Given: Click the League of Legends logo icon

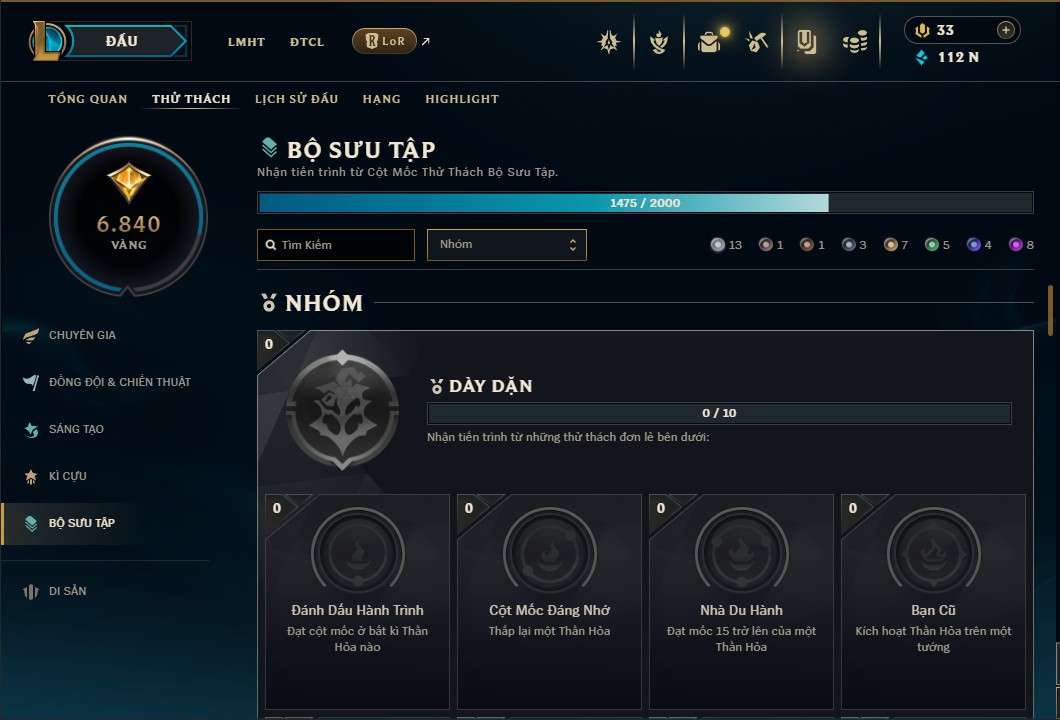Looking at the screenshot, I should (x=45, y=41).
